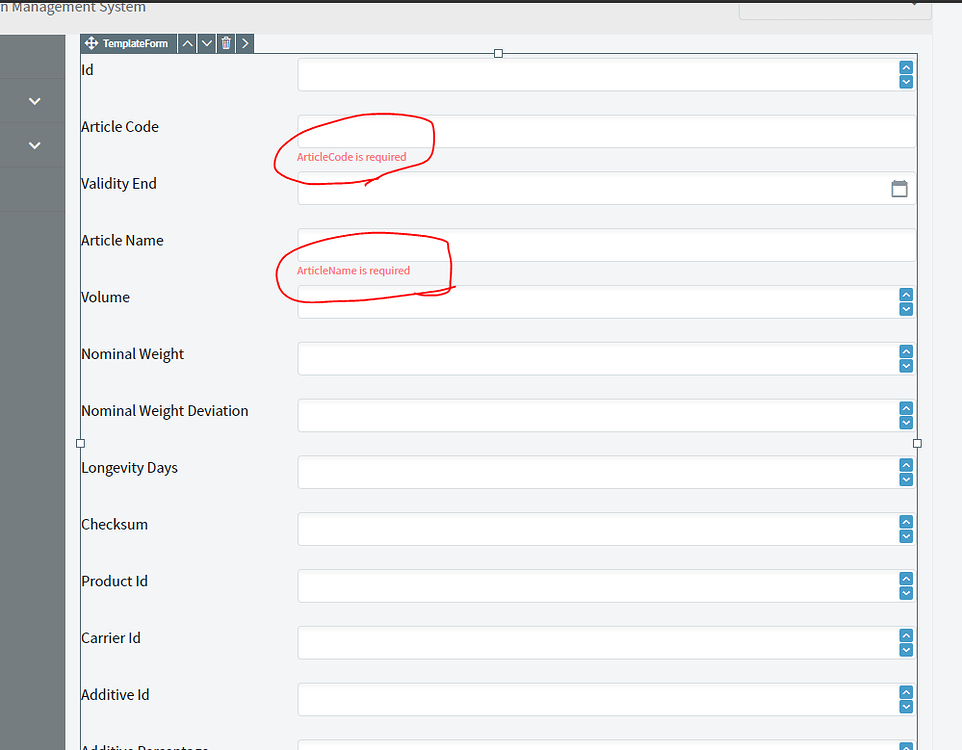
Task: Increment the Longevity Days value
Action: click(906, 464)
